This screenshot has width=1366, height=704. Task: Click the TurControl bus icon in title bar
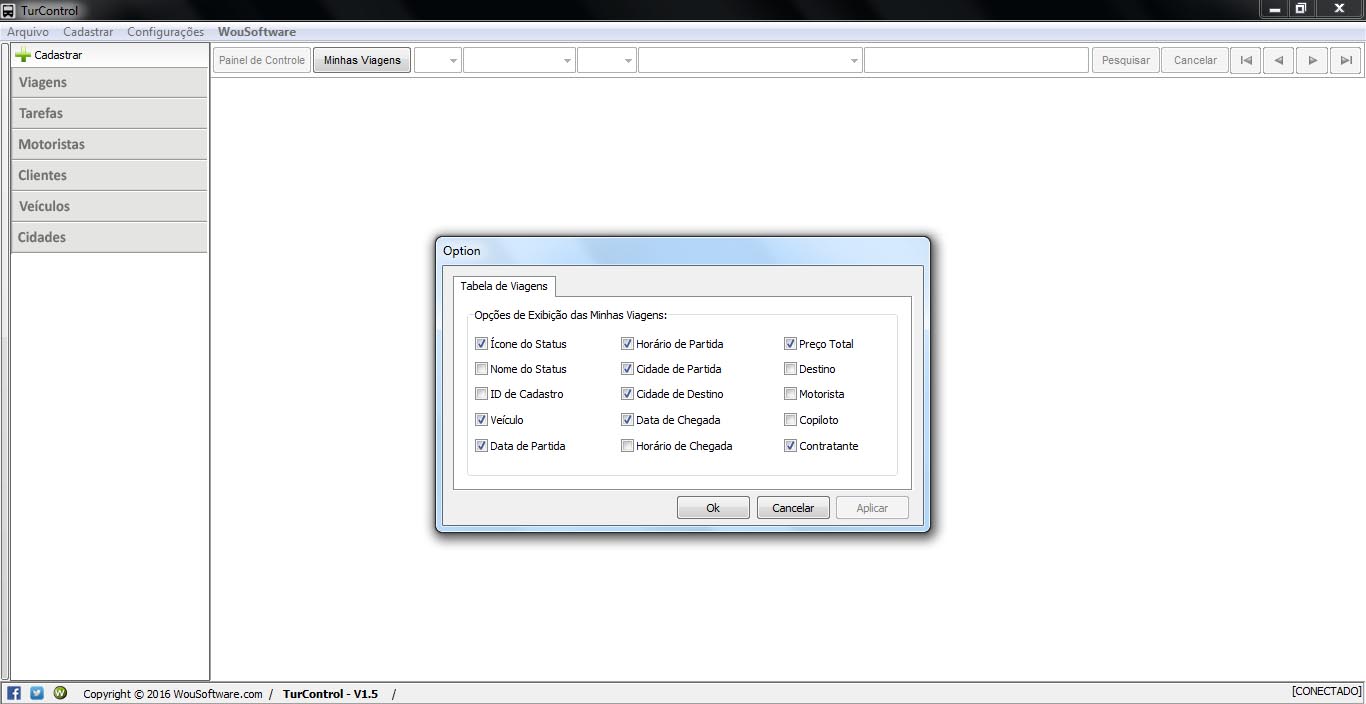9,10
